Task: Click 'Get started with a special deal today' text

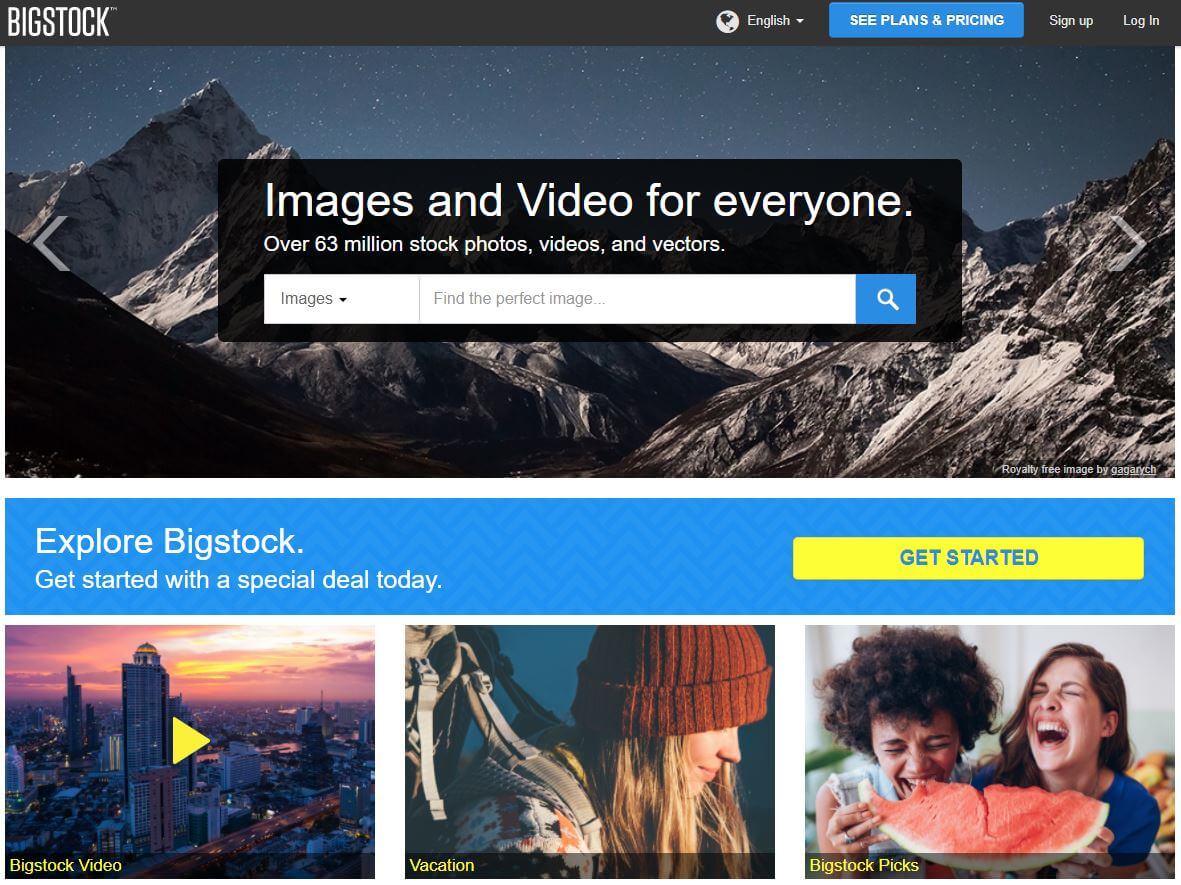Action: click(238, 580)
